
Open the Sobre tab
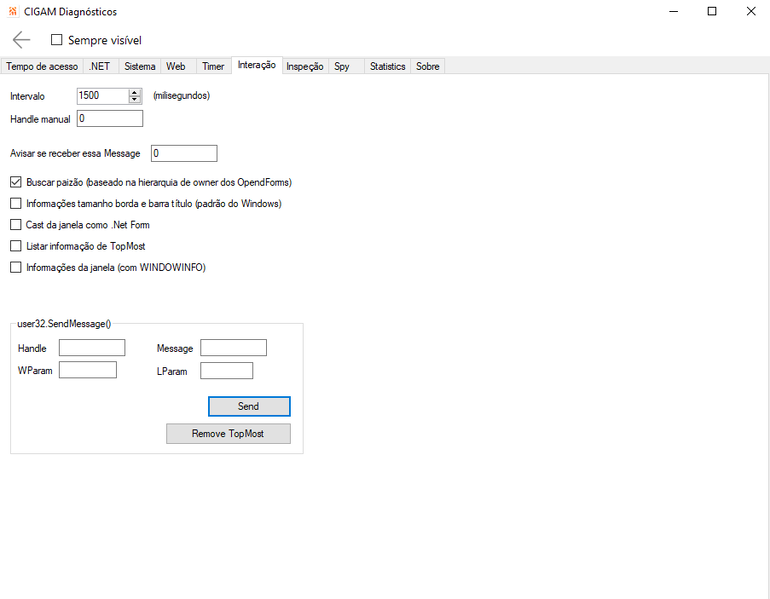pos(428,66)
